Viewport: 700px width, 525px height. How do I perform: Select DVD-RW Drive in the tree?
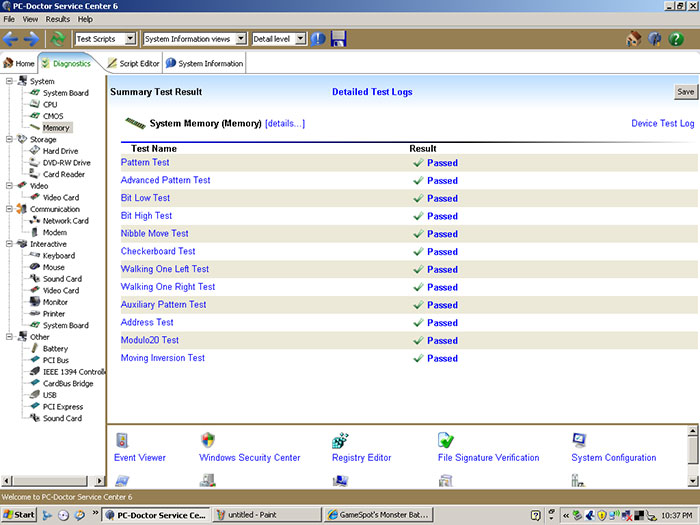pyautogui.click(x=67, y=162)
